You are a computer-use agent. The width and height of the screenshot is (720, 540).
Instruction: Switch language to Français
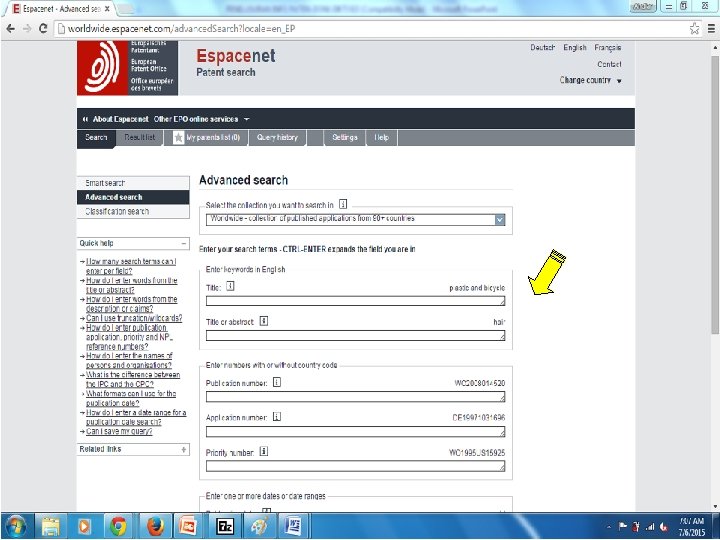[608, 47]
